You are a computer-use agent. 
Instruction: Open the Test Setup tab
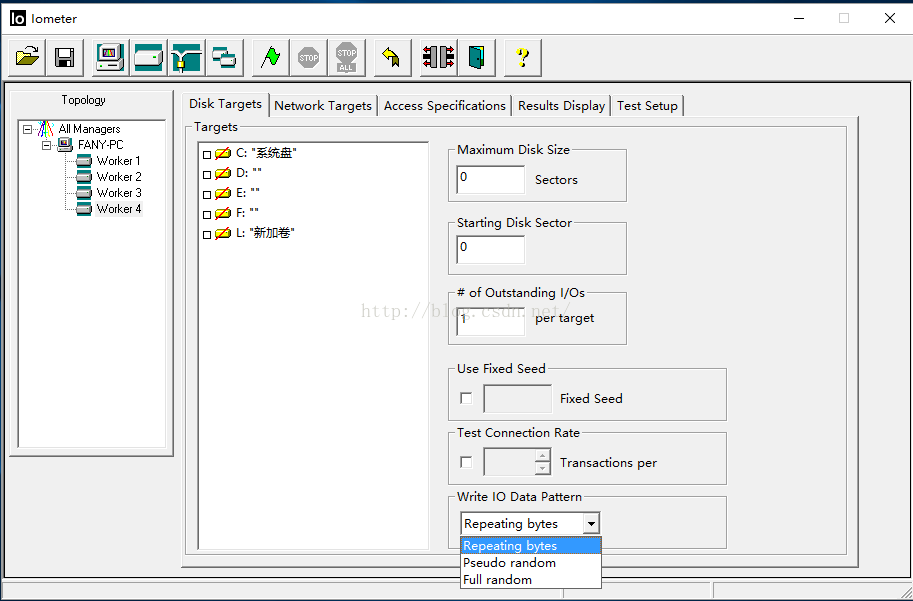click(647, 106)
